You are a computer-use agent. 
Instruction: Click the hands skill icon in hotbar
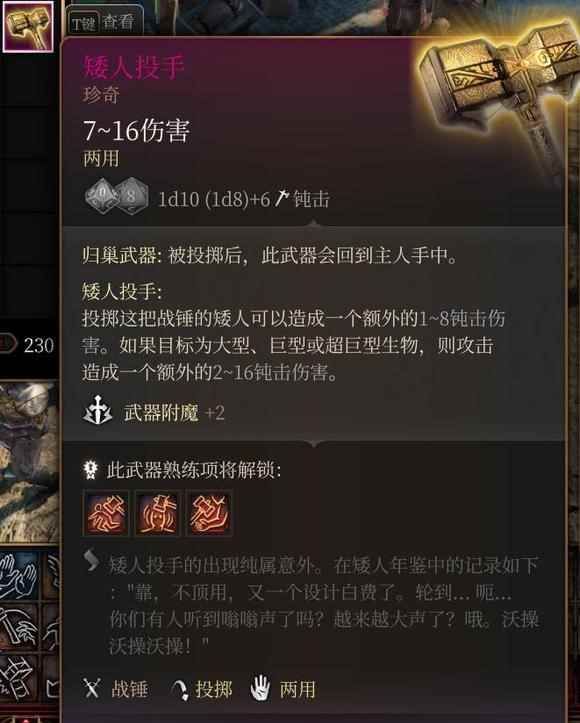point(19,575)
